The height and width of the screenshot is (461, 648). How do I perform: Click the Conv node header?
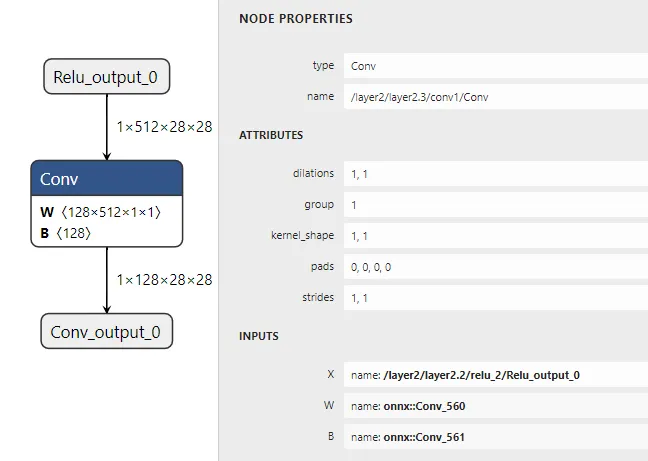point(107,179)
